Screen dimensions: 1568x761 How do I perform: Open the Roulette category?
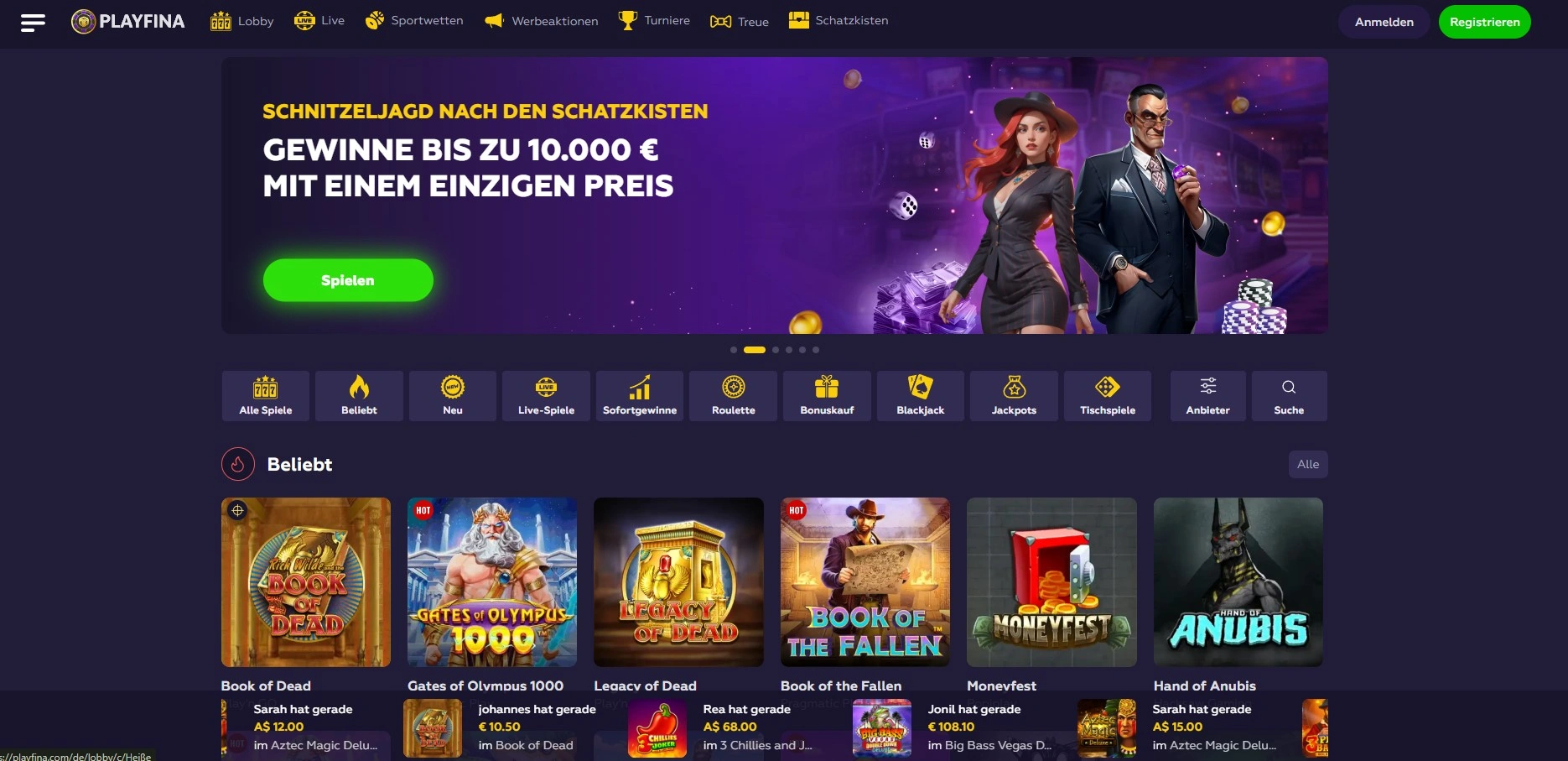click(x=734, y=396)
